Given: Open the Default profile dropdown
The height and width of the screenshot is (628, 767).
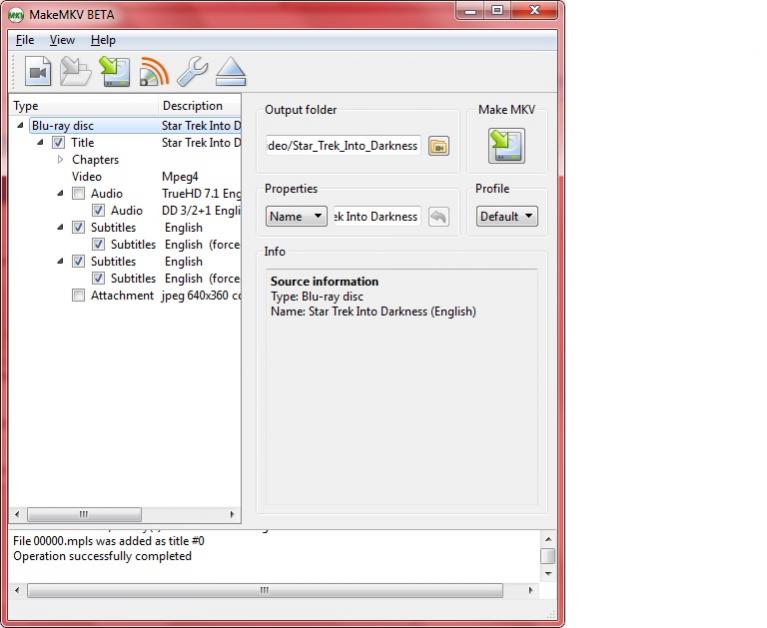Looking at the screenshot, I should pos(507,216).
